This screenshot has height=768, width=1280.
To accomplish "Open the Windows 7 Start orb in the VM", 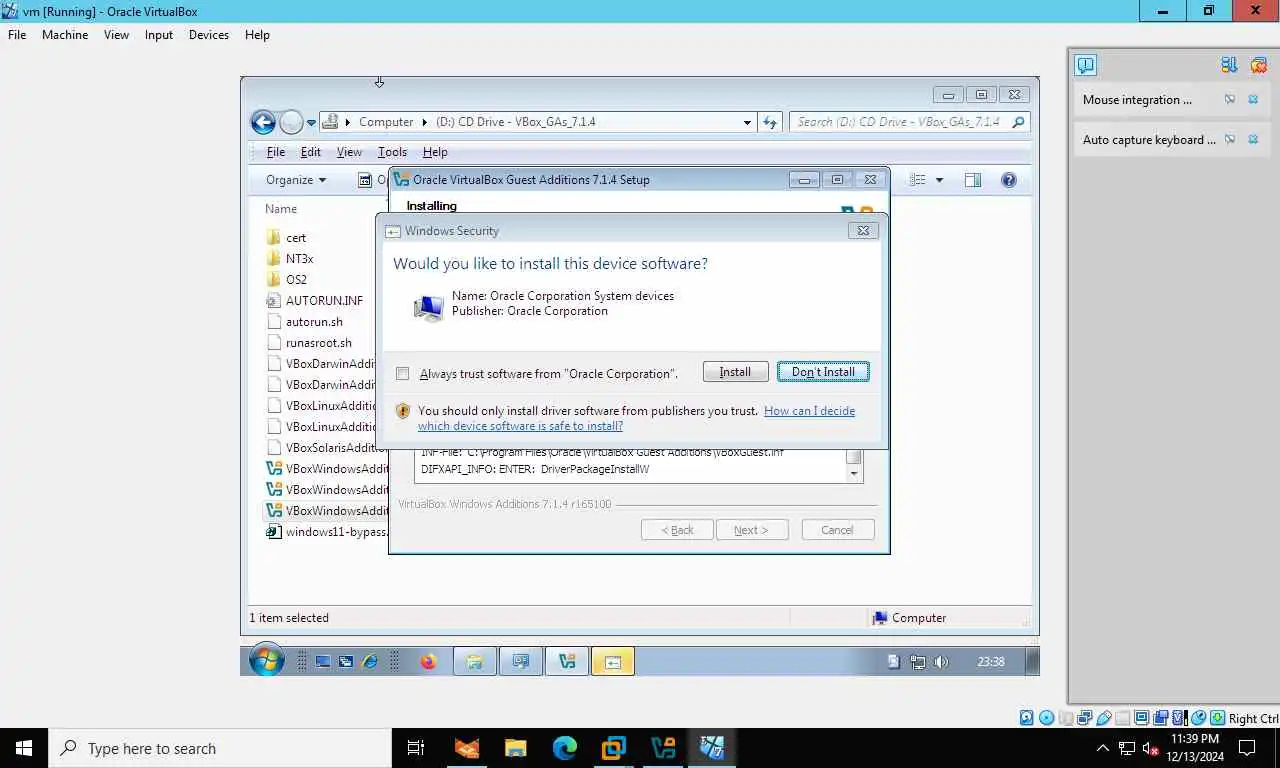I will pyautogui.click(x=266, y=661).
